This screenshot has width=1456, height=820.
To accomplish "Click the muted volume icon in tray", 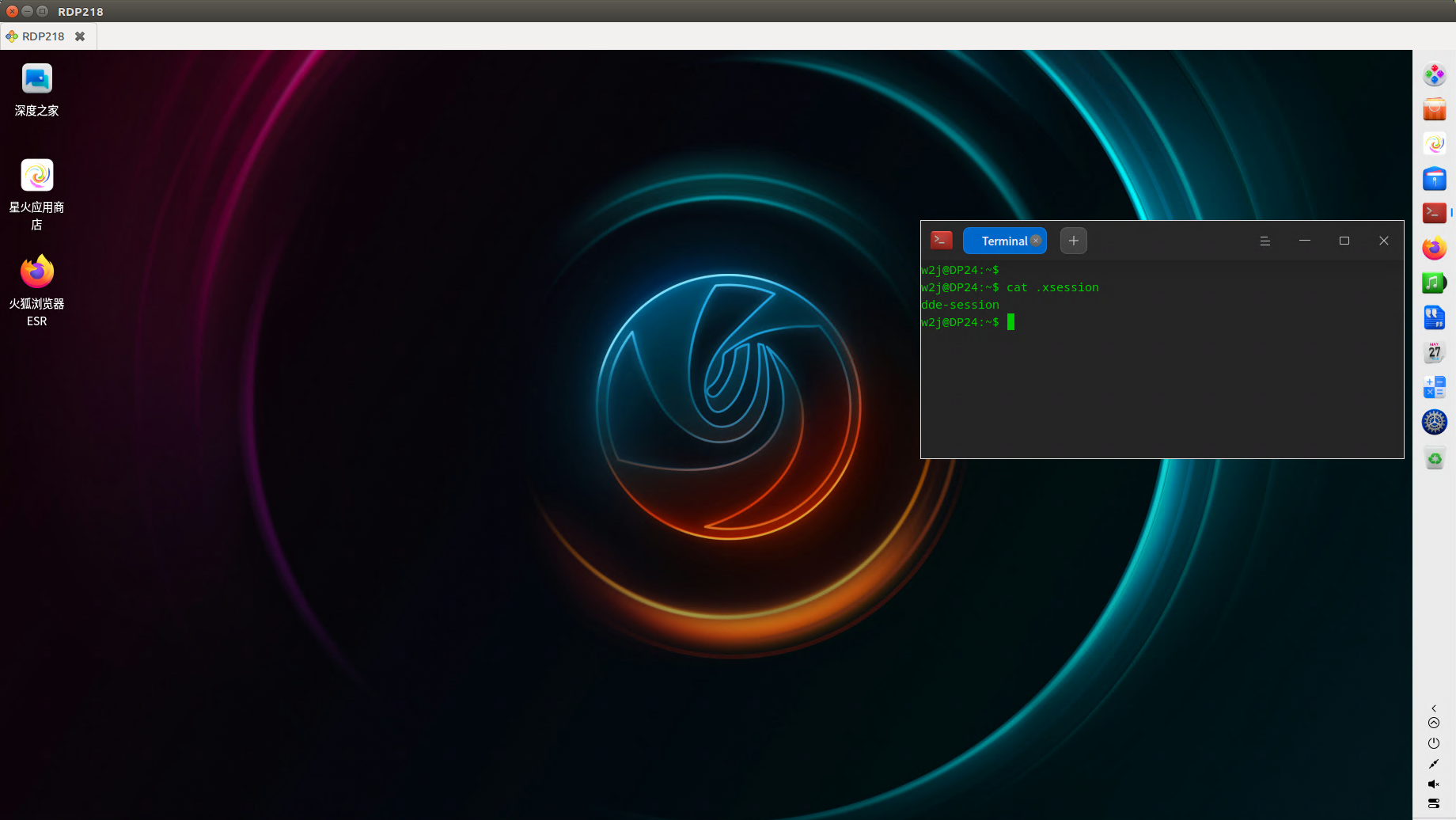I will point(1434,784).
